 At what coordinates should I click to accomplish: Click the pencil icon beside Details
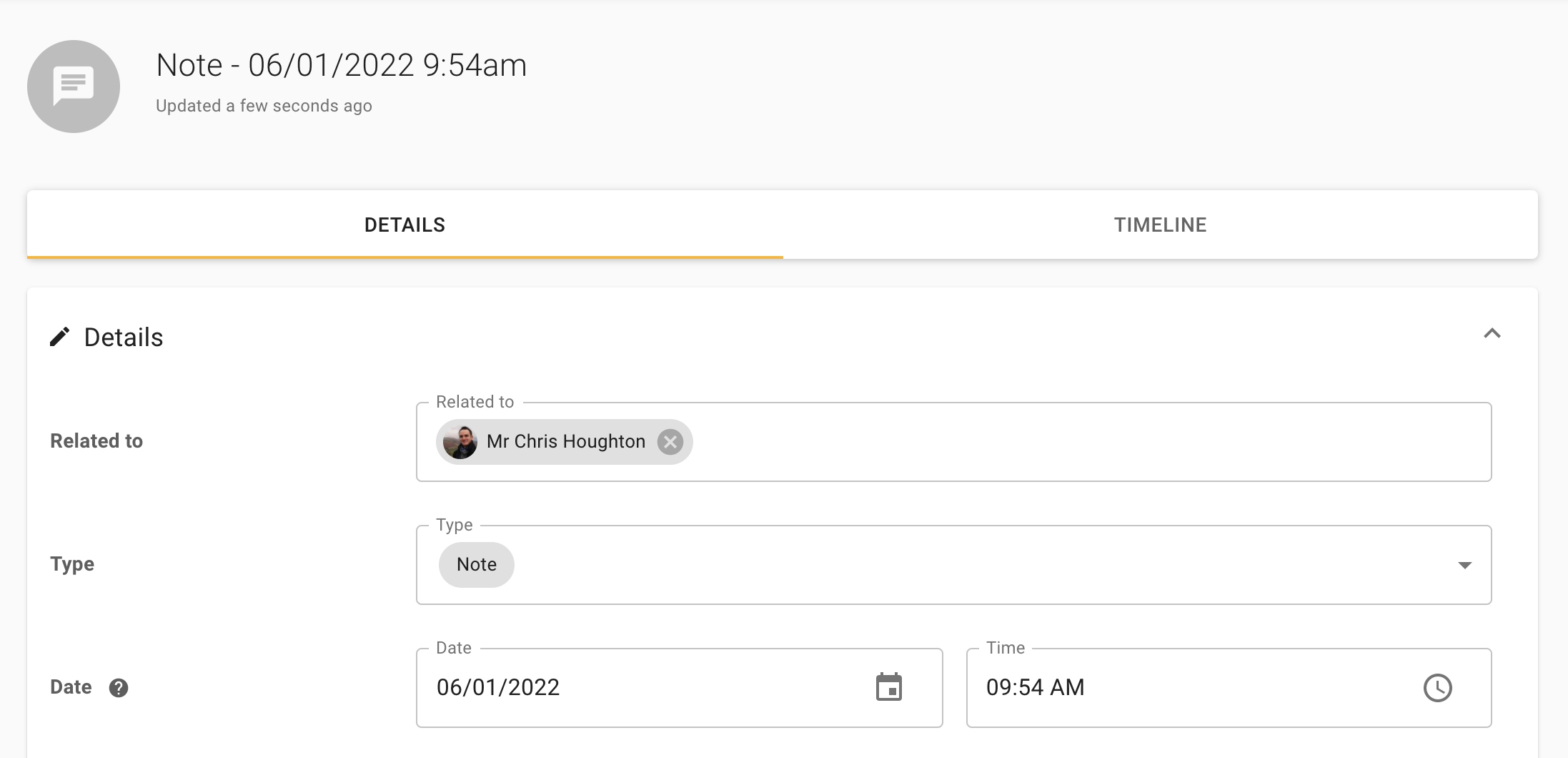(x=61, y=336)
